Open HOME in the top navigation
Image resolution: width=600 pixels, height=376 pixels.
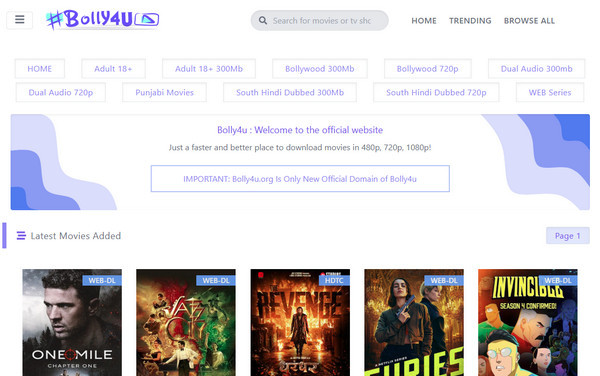pos(424,21)
